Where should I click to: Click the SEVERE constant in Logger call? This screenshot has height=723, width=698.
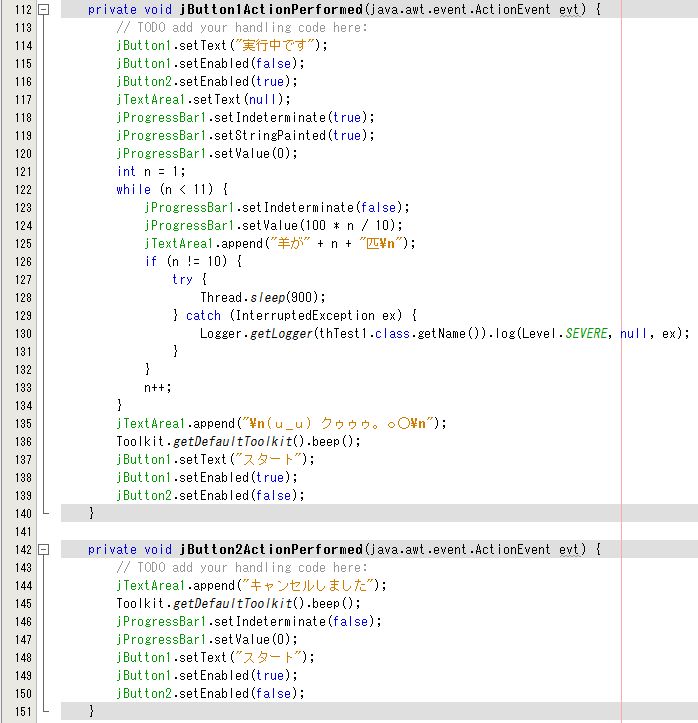point(585,334)
